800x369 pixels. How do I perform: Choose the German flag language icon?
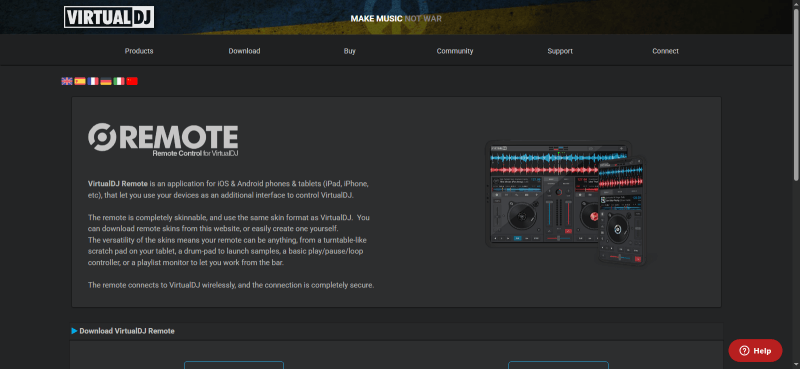[106, 81]
